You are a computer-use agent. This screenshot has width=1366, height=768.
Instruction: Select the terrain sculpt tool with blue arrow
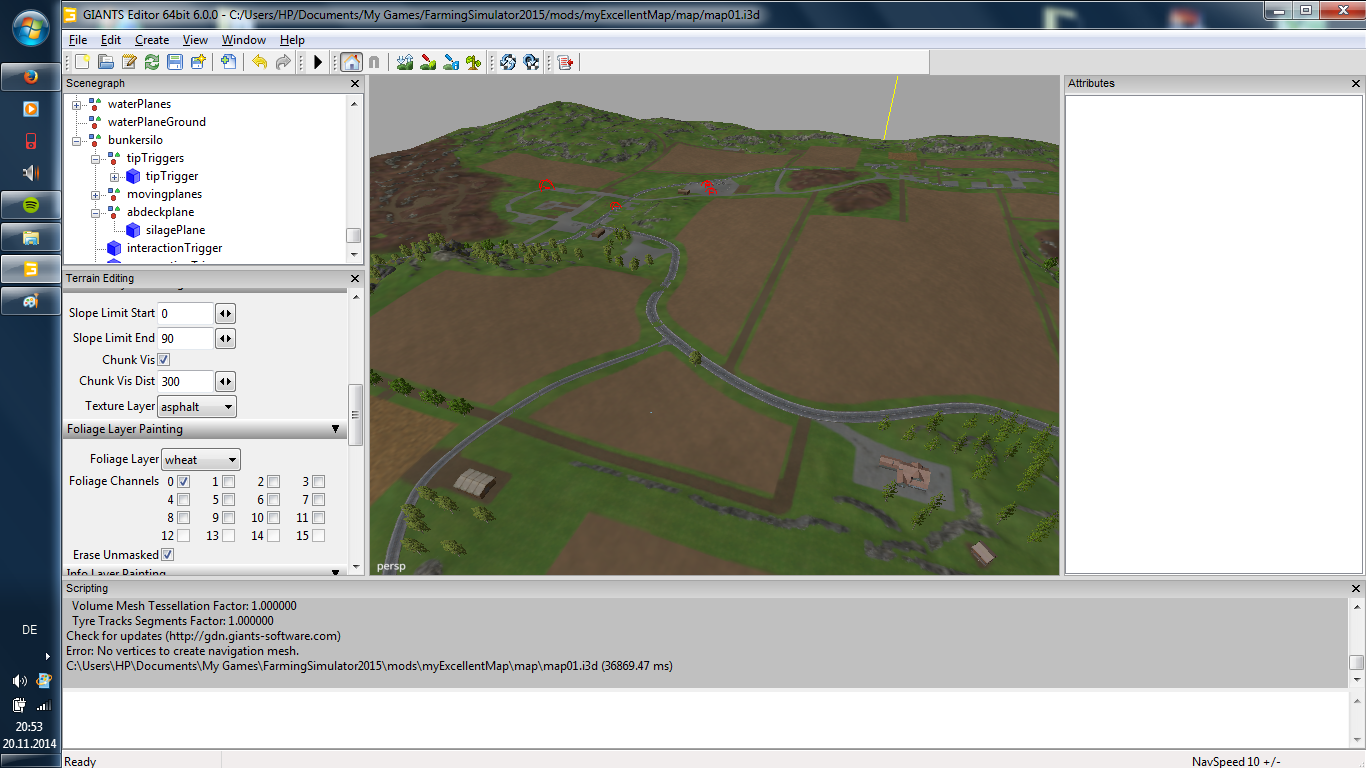(x=405, y=62)
